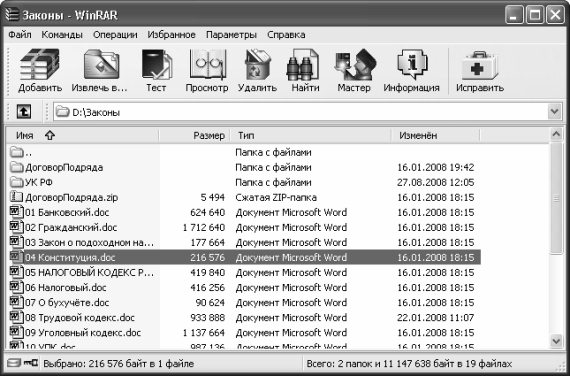570x376 pixels.
Task: Expand the D:\Законы path dropdown
Action: pyautogui.click(x=554, y=112)
